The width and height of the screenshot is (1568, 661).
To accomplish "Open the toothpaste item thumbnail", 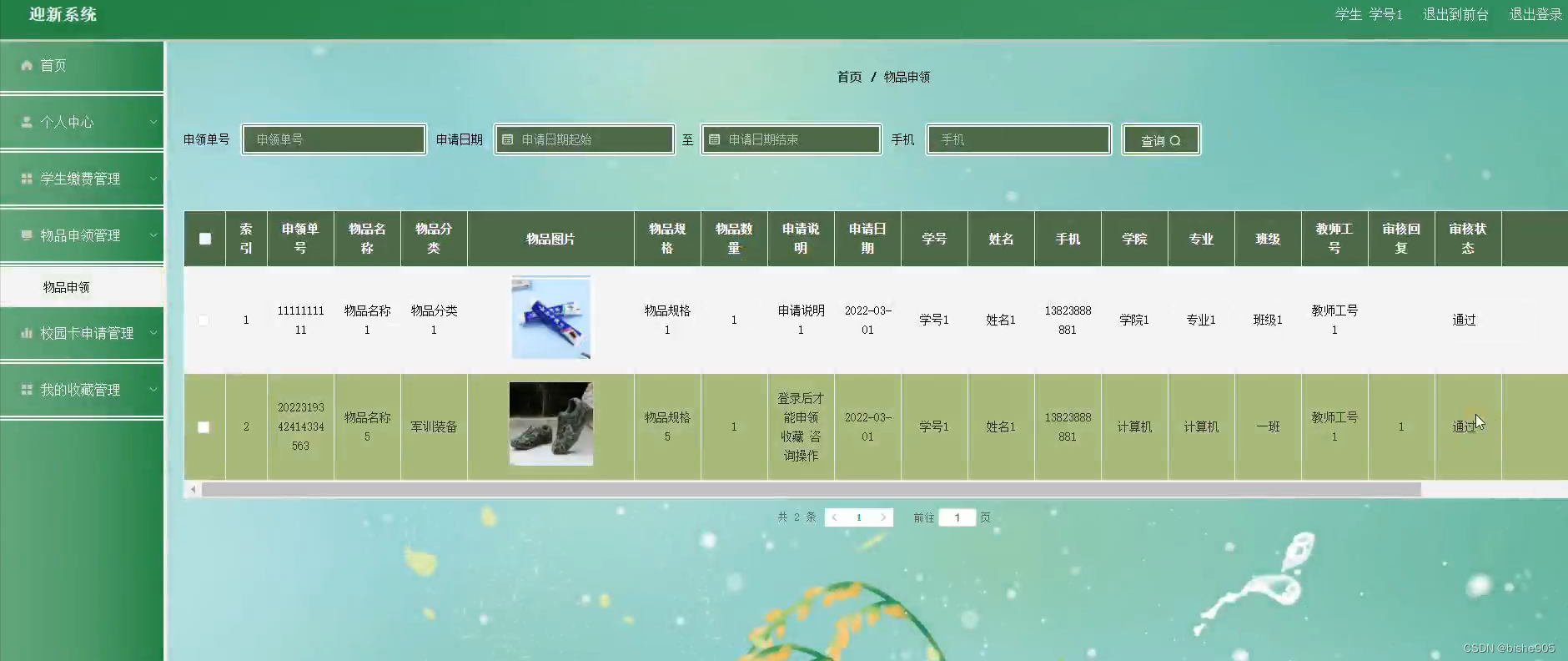I will (550, 318).
